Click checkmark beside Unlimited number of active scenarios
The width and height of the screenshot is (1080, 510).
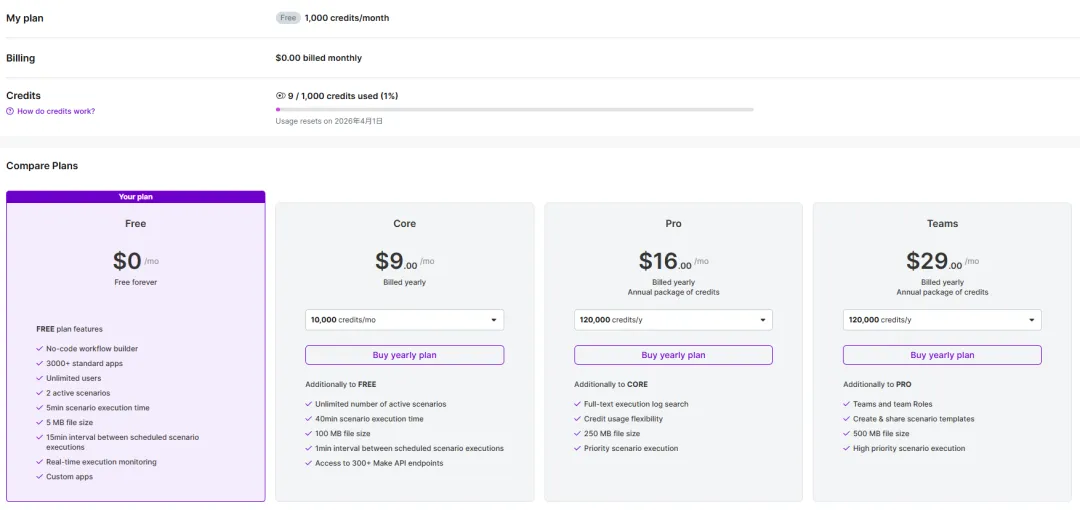point(308,404)
